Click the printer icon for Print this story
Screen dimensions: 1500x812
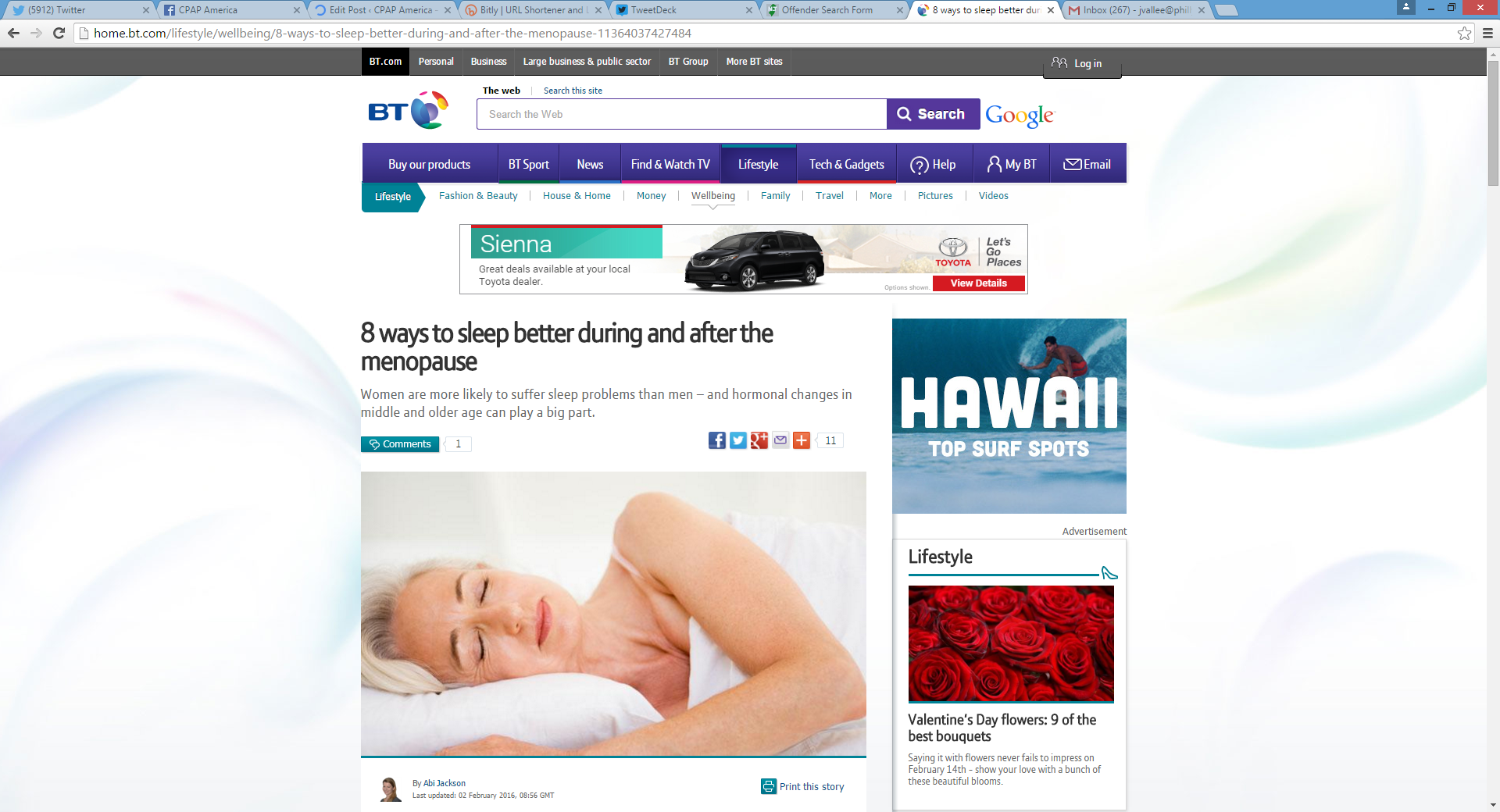click(769, 786)
